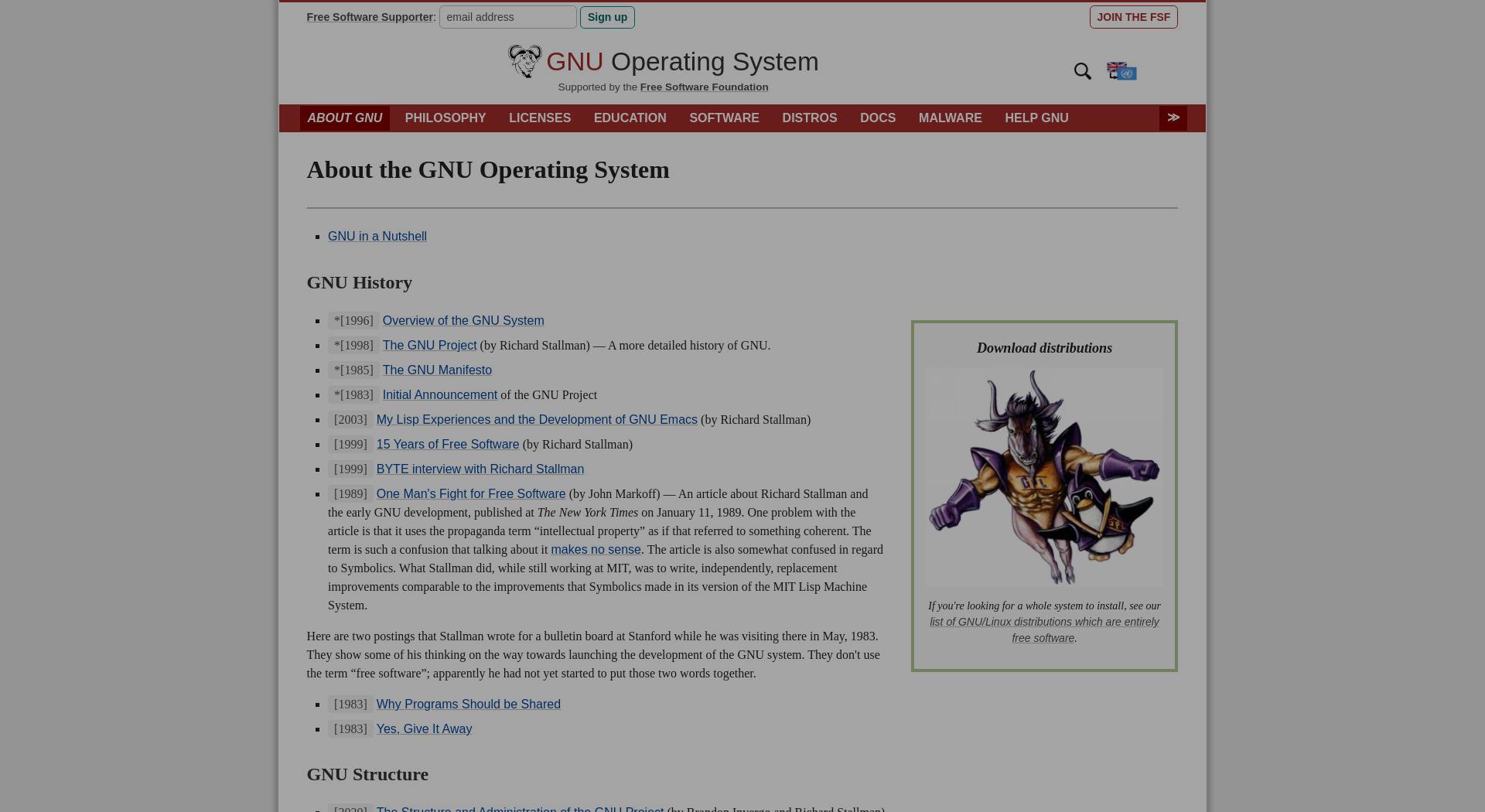Open the Free Software Supporter link
This screenshot has height=812, width=1485.
point(369,17)
